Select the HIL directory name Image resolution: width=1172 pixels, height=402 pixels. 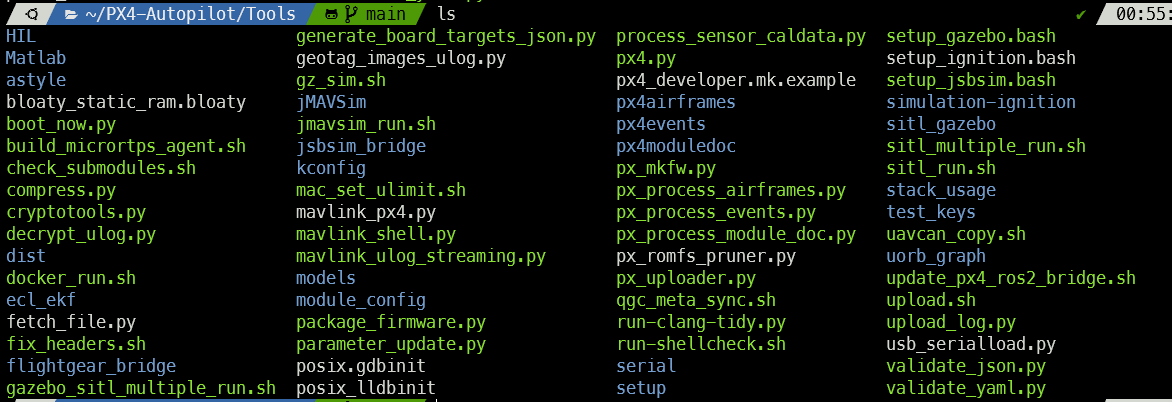[x=20, y=36]
